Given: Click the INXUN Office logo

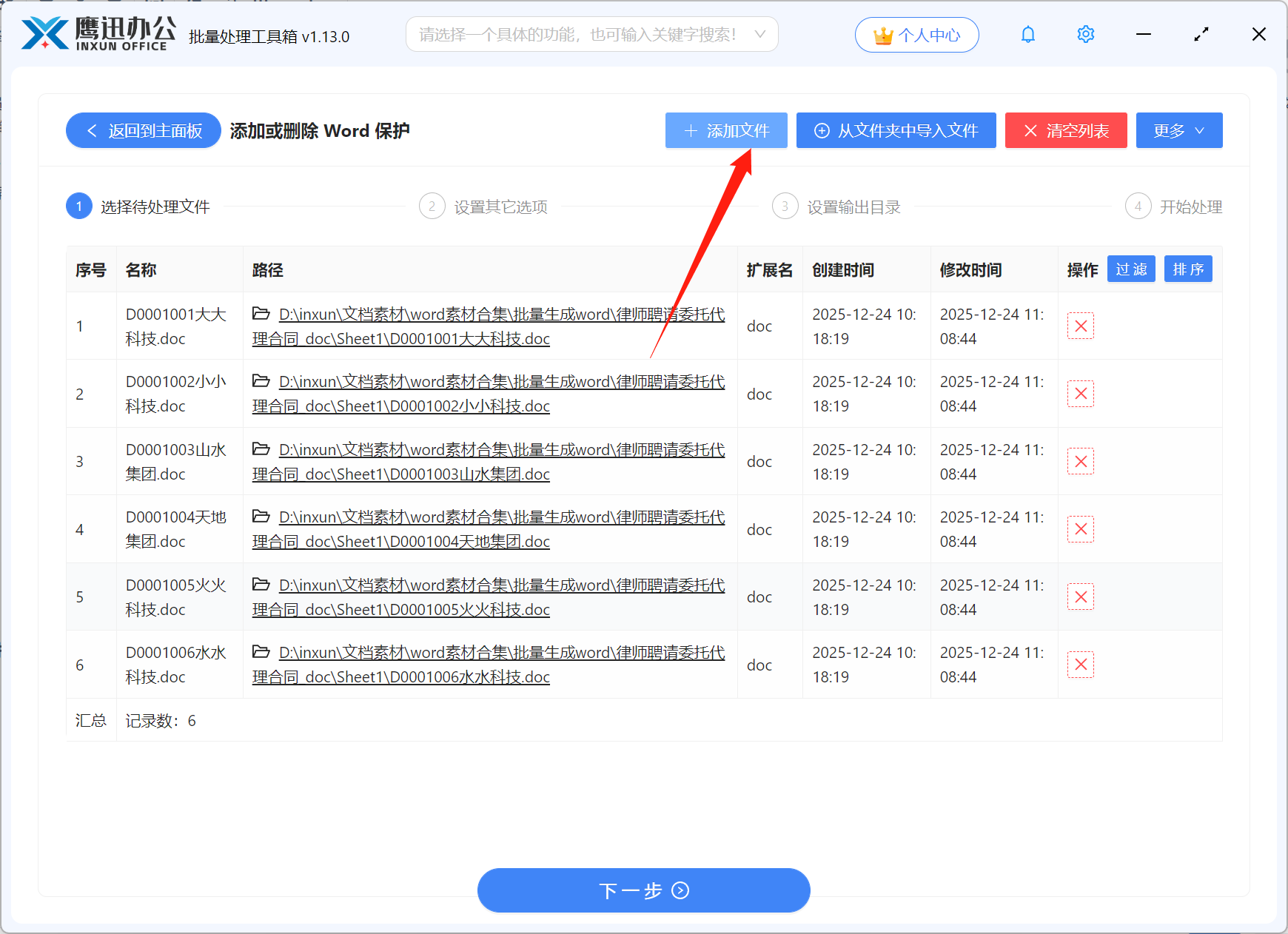Looking at the screenshot, I should tap(98, 34).
